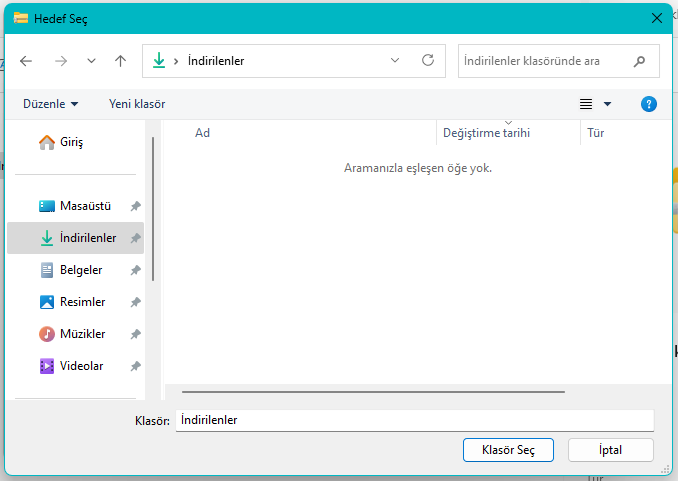The height and width of the screenshot is (481, 678).
Task: Click the search box for İndirilenler
Action: click(559, 61)
